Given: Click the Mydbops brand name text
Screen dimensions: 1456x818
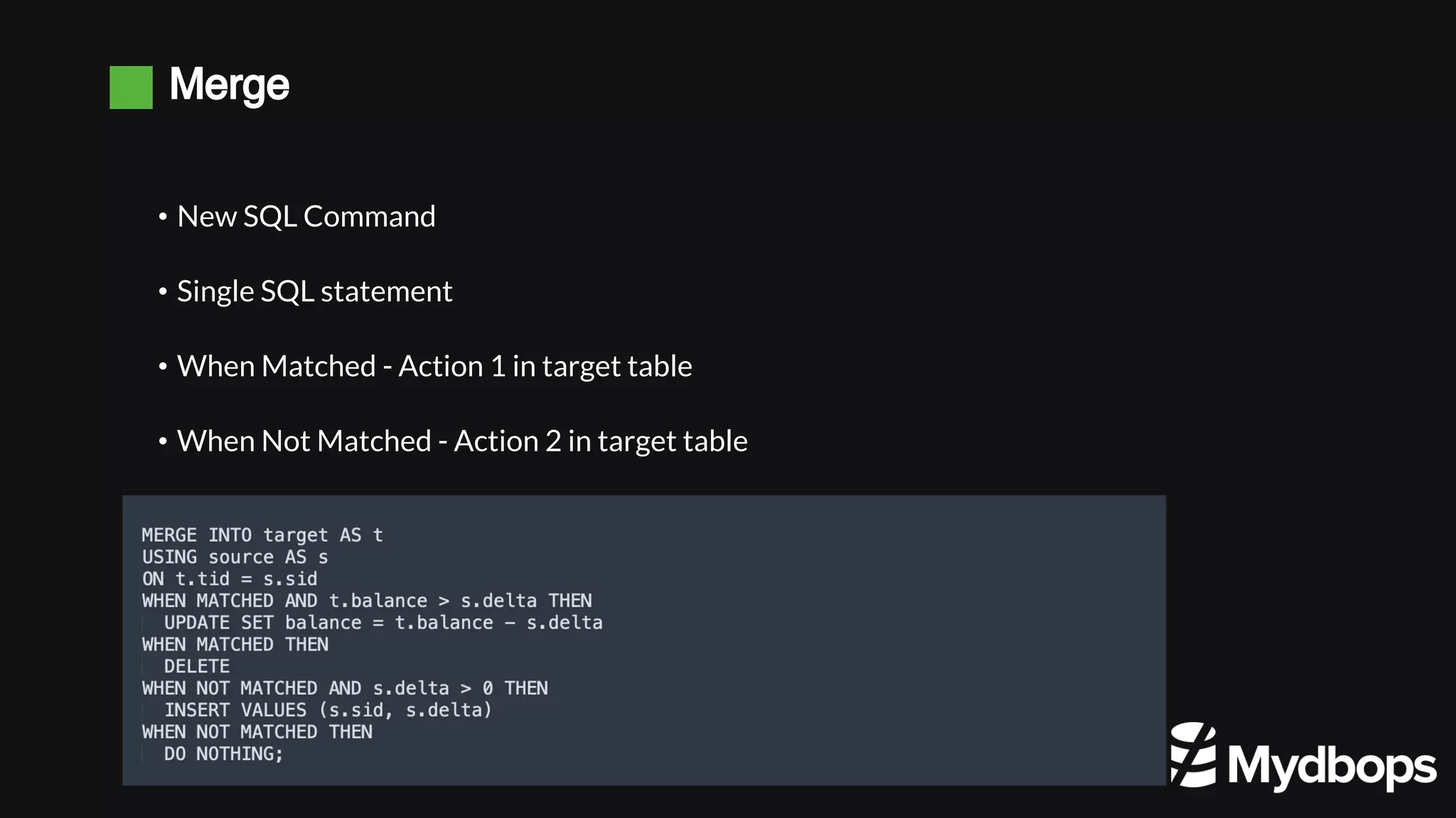Looking at the screenshot, I should tap(1332, 766).
